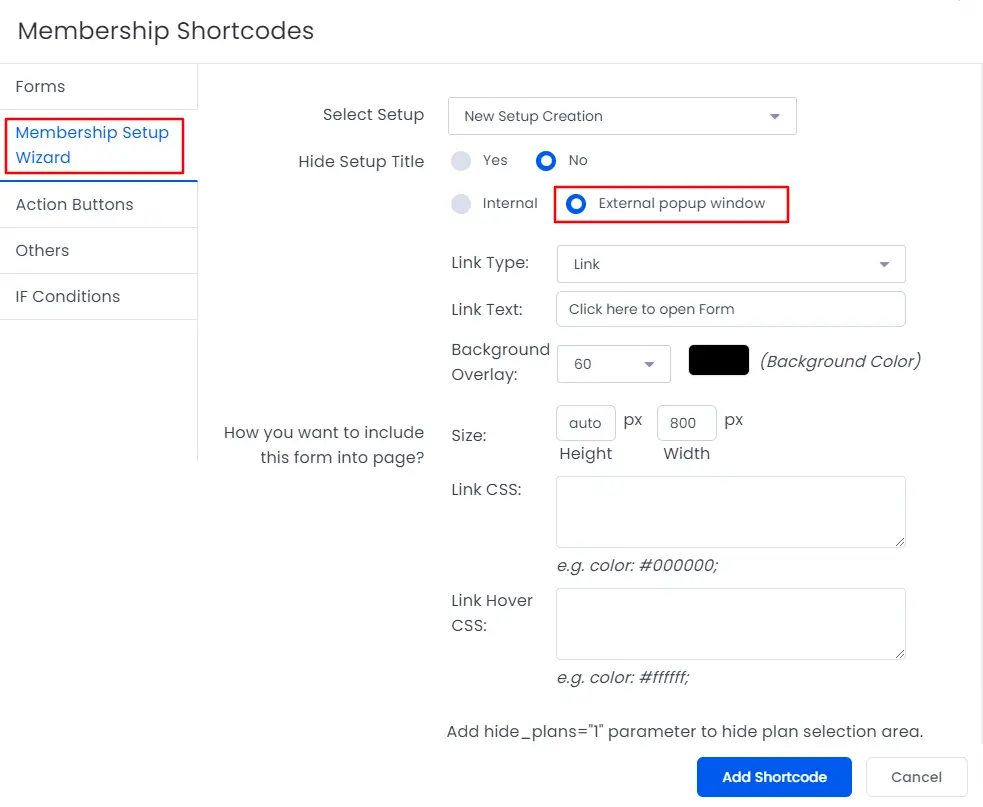
Task: Click the Background Overlay dropdown arrow
Action: 649,364
